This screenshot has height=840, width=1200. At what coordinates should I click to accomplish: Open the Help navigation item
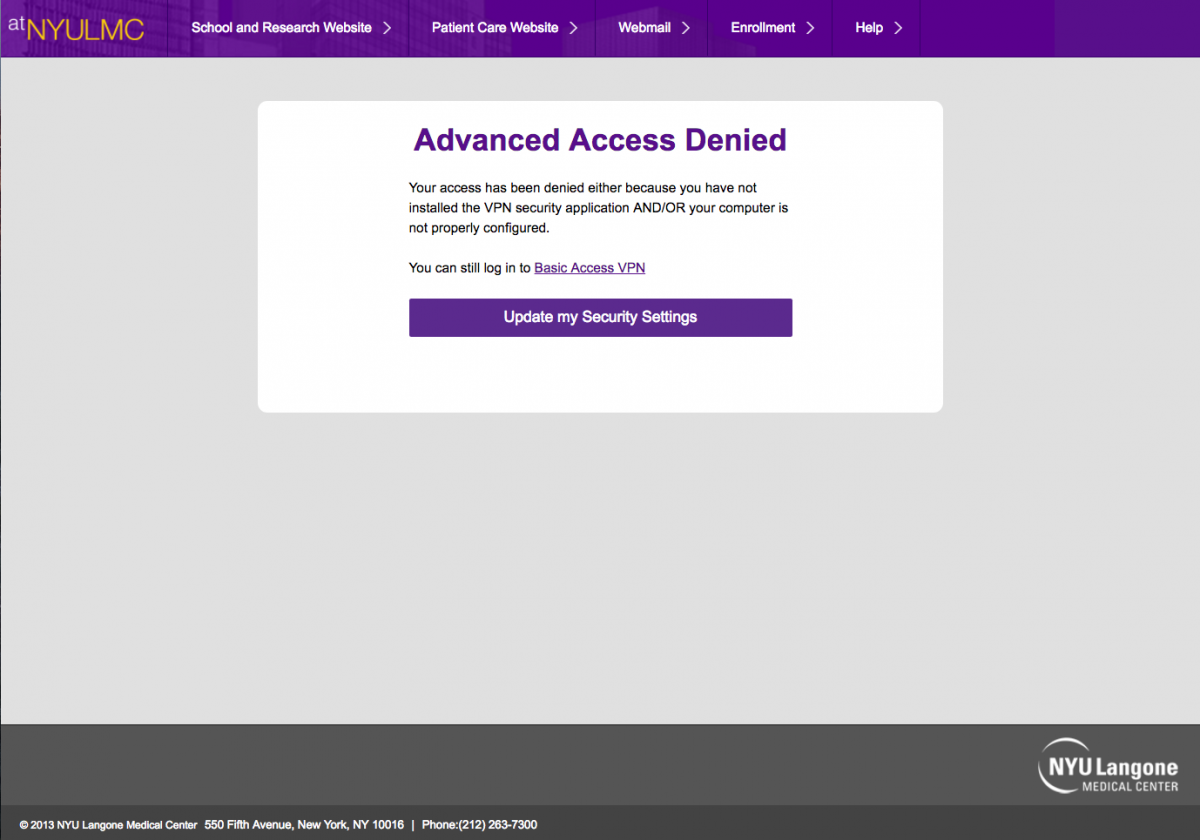click(869, 28)
